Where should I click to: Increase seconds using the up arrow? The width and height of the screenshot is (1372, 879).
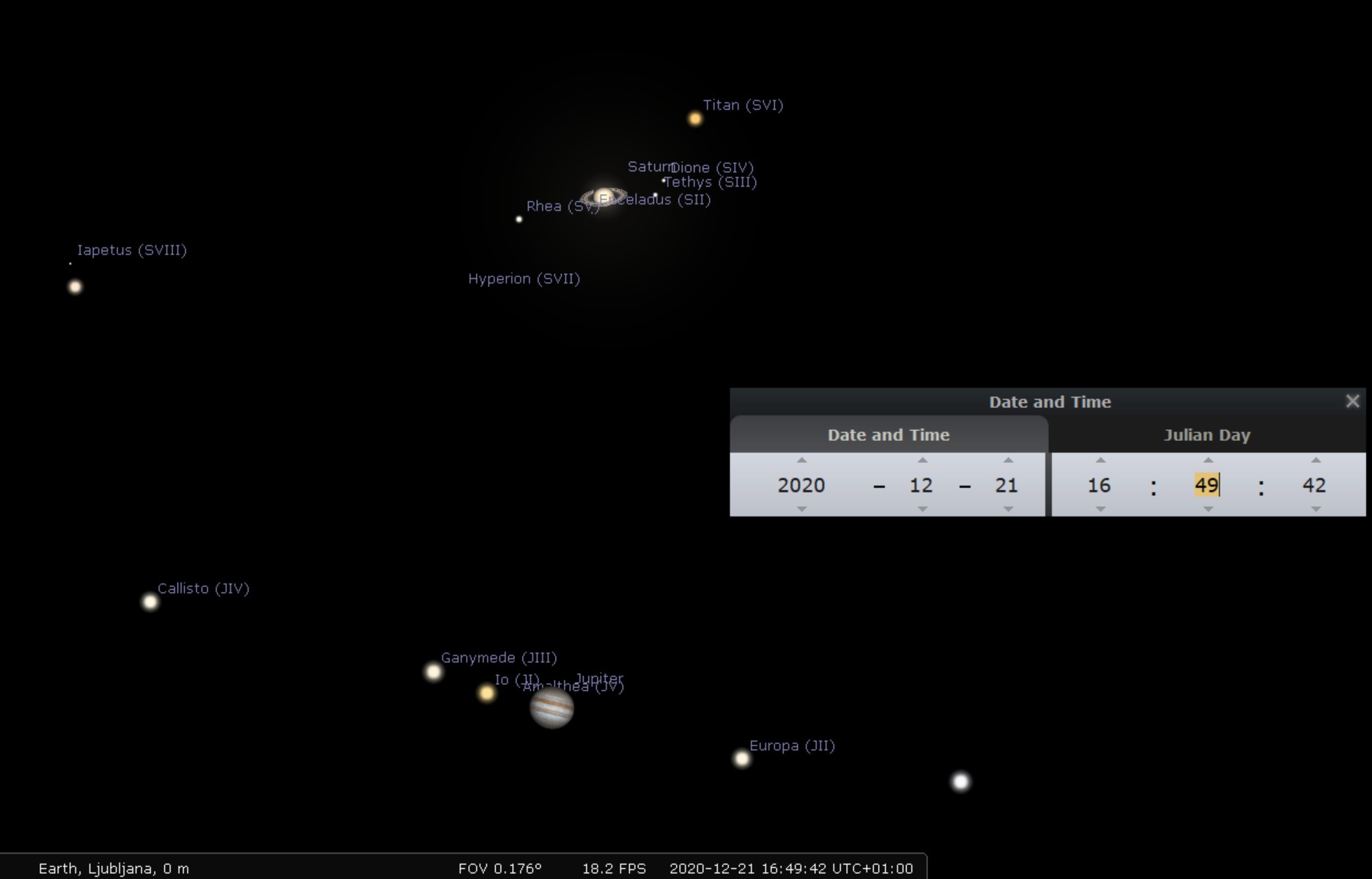pyautogui.click(x=1316, y=461)
